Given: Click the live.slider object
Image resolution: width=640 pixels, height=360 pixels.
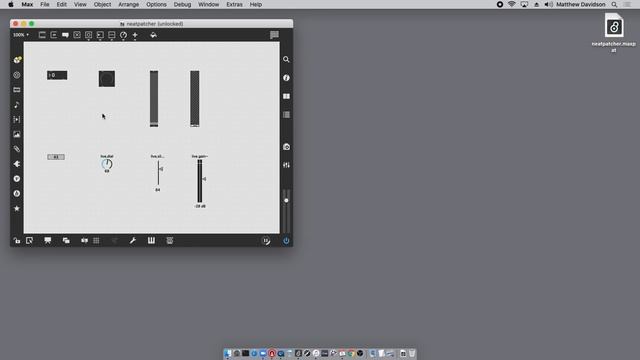Looking at the screenshot, I should (159, 173).
